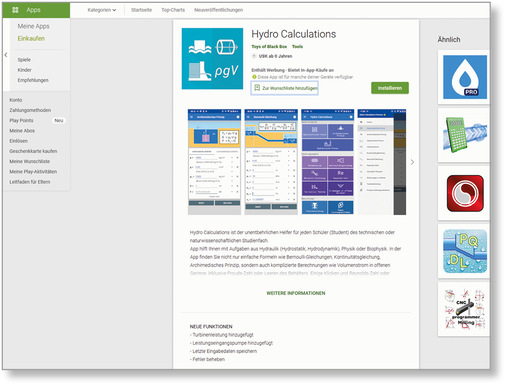The image size is (506, 385).
Task: Select Startseite in the top navigation
Action: pyautogui.click(x=141, y=10)
